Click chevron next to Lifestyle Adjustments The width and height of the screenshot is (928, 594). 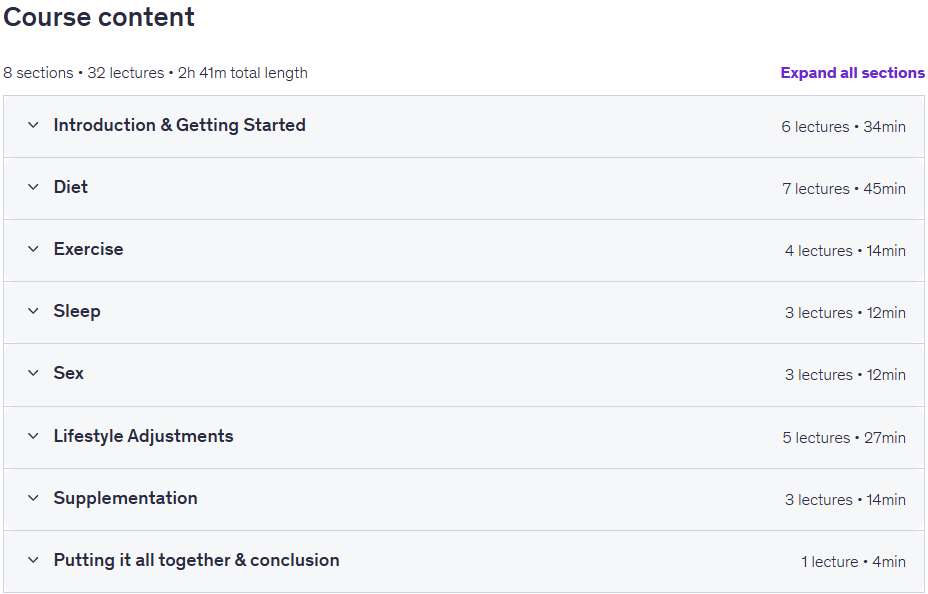(33, 436)
